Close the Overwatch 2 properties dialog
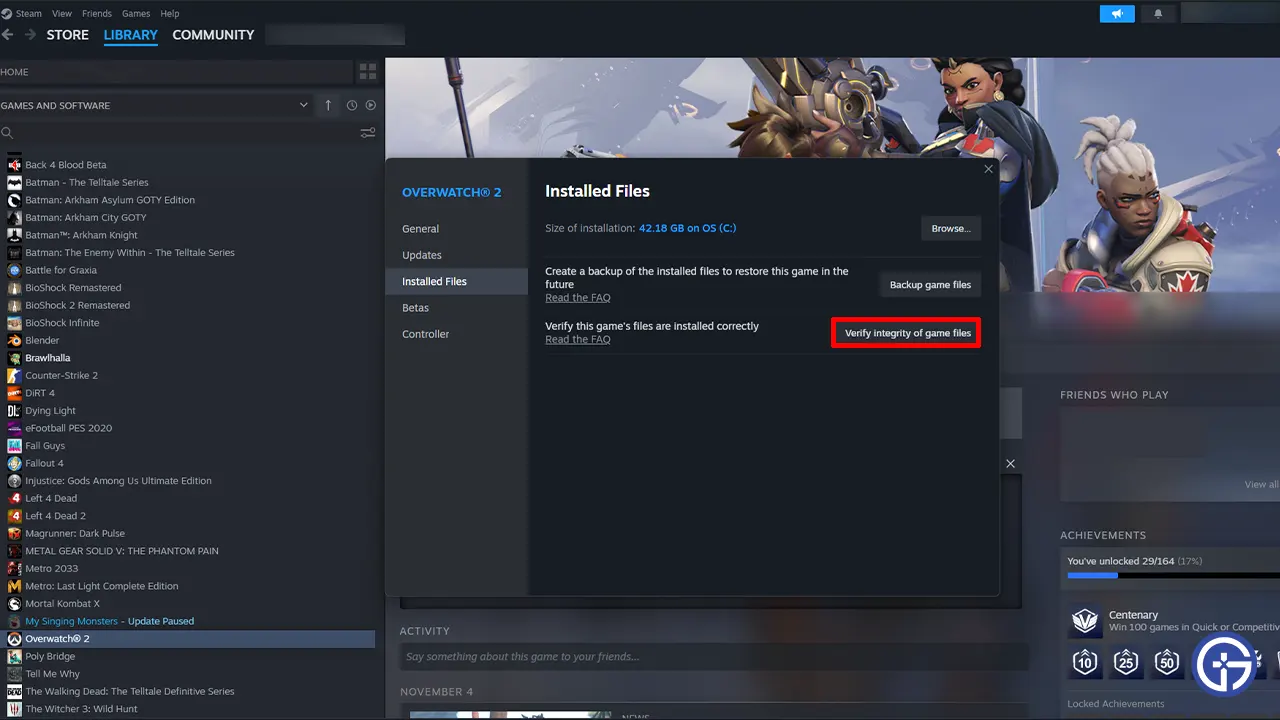 point(988,169)
